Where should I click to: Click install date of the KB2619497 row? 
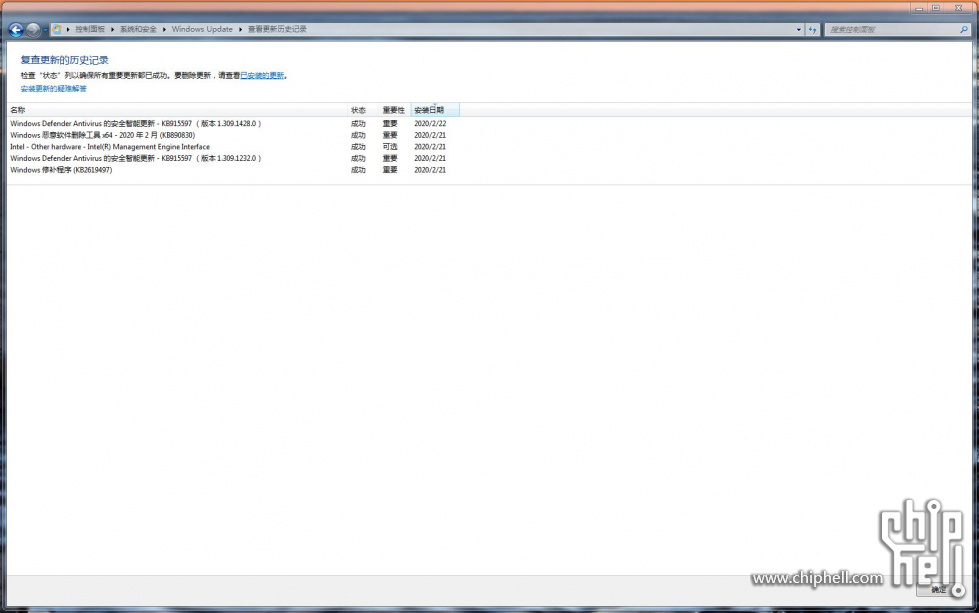pyautogui.click(x=430, y=170)
